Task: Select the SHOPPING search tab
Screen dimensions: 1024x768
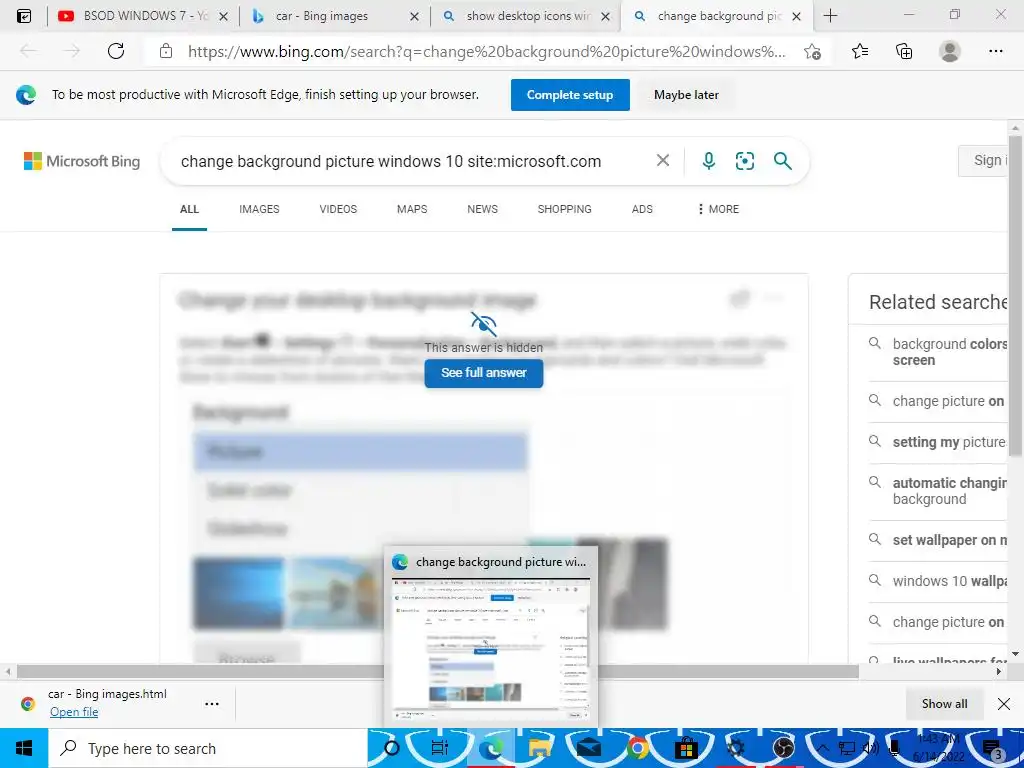Action: 564,209
